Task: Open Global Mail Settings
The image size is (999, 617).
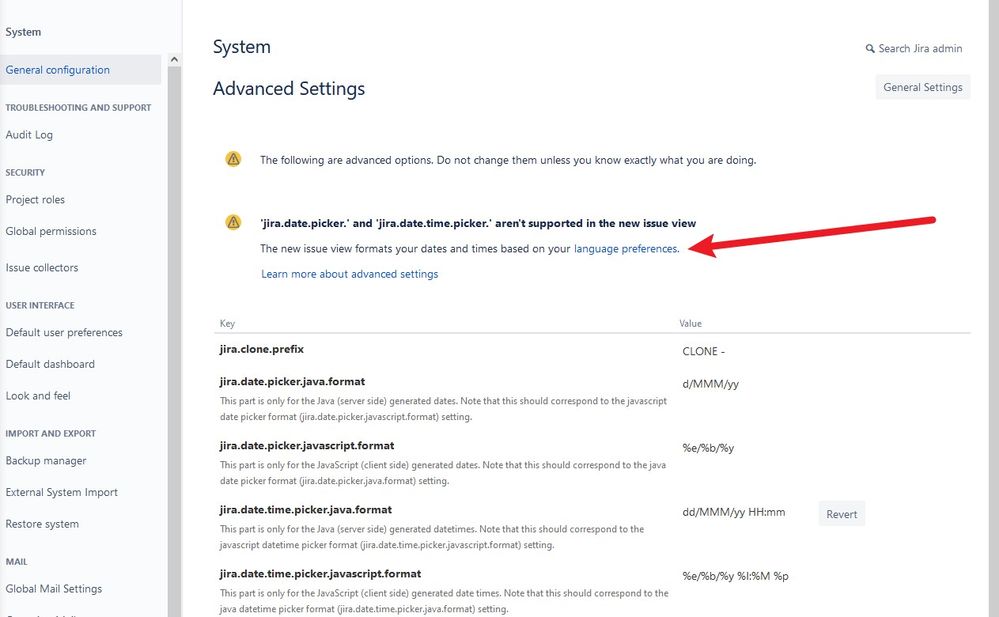Action: (x=54, y=588)
